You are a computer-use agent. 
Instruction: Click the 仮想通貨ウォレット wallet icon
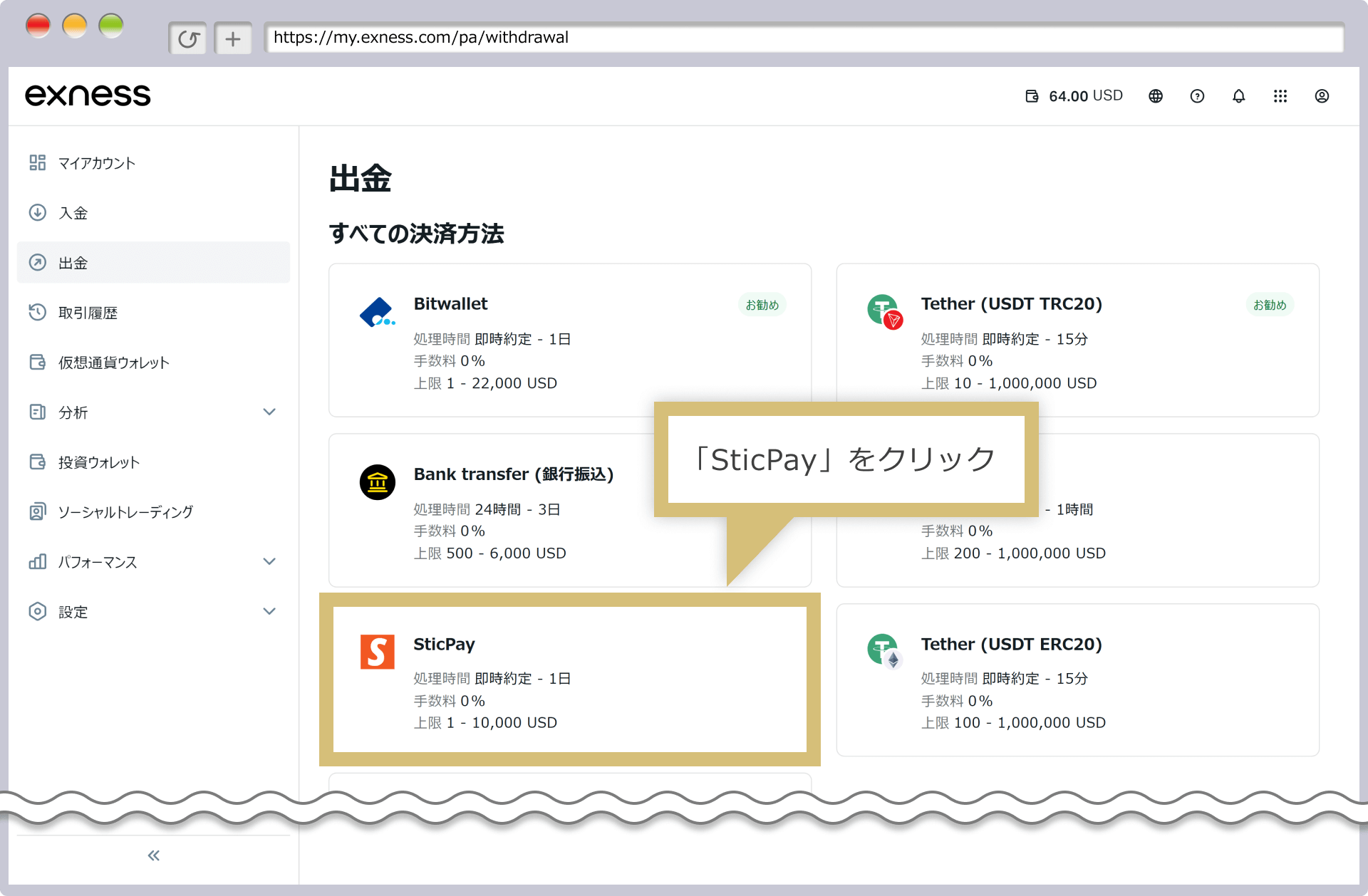[x=38, y=362]
